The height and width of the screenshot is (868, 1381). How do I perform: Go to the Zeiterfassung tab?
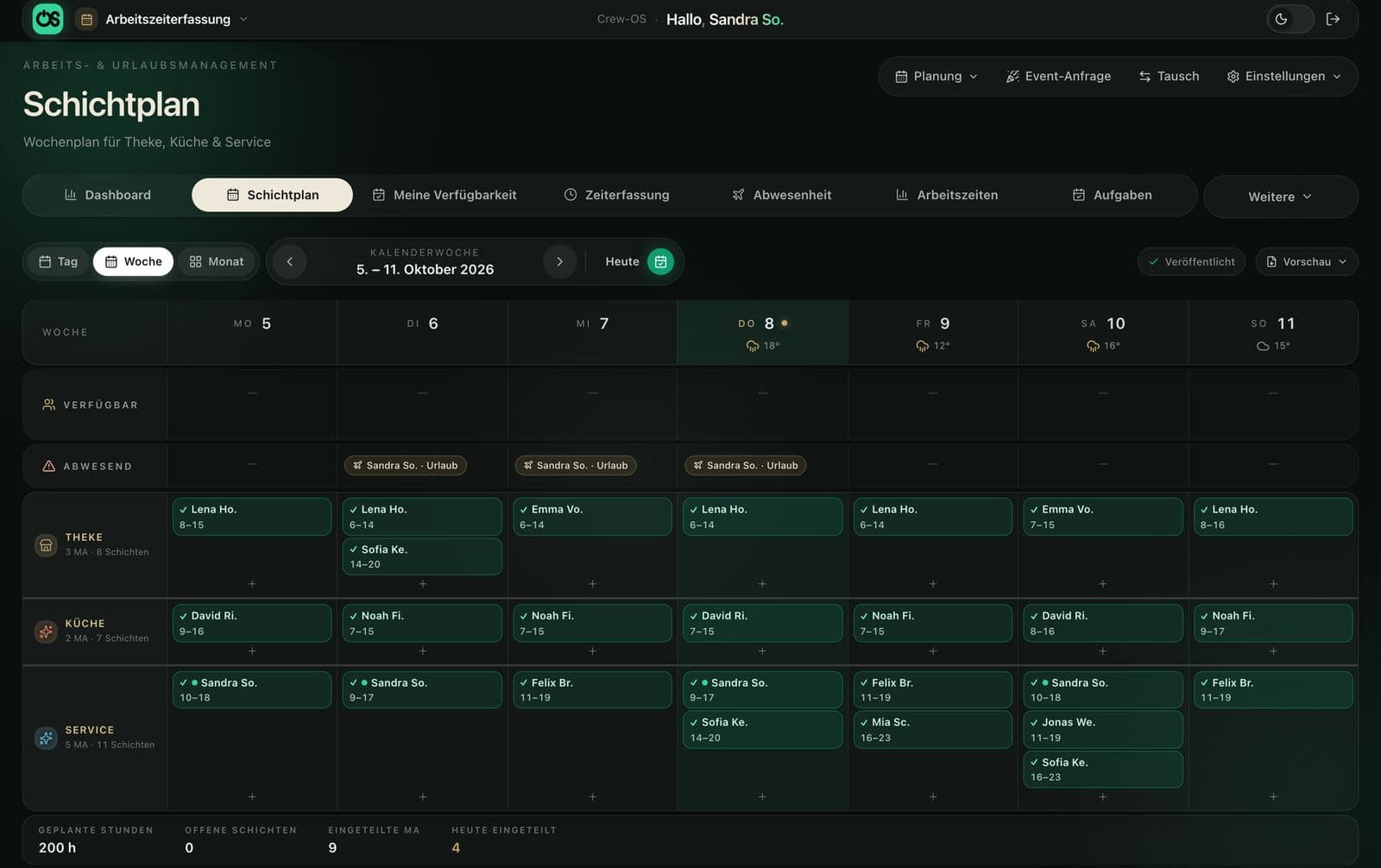pyautogui.click(x=616, y=195)
